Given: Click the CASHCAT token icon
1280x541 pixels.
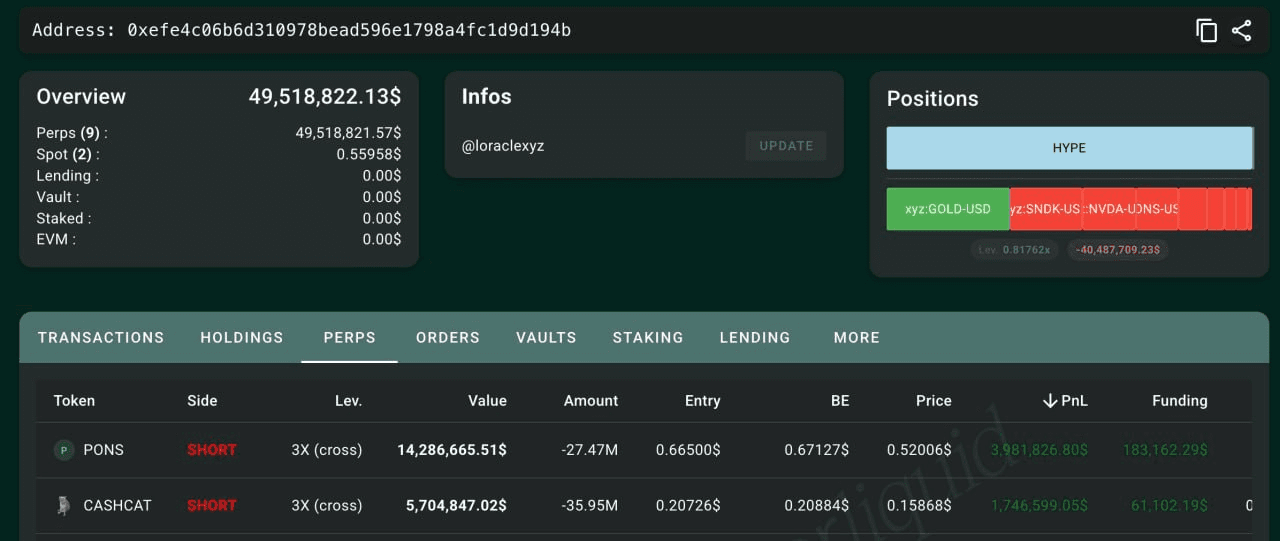Looking at the screenshot, I should click(x=64, y=505).
